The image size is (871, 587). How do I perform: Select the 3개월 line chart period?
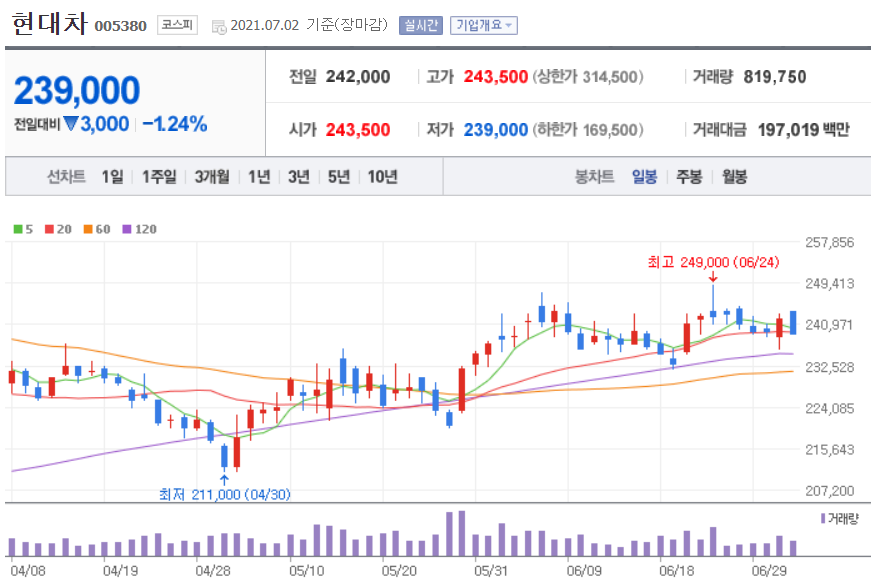212,177
